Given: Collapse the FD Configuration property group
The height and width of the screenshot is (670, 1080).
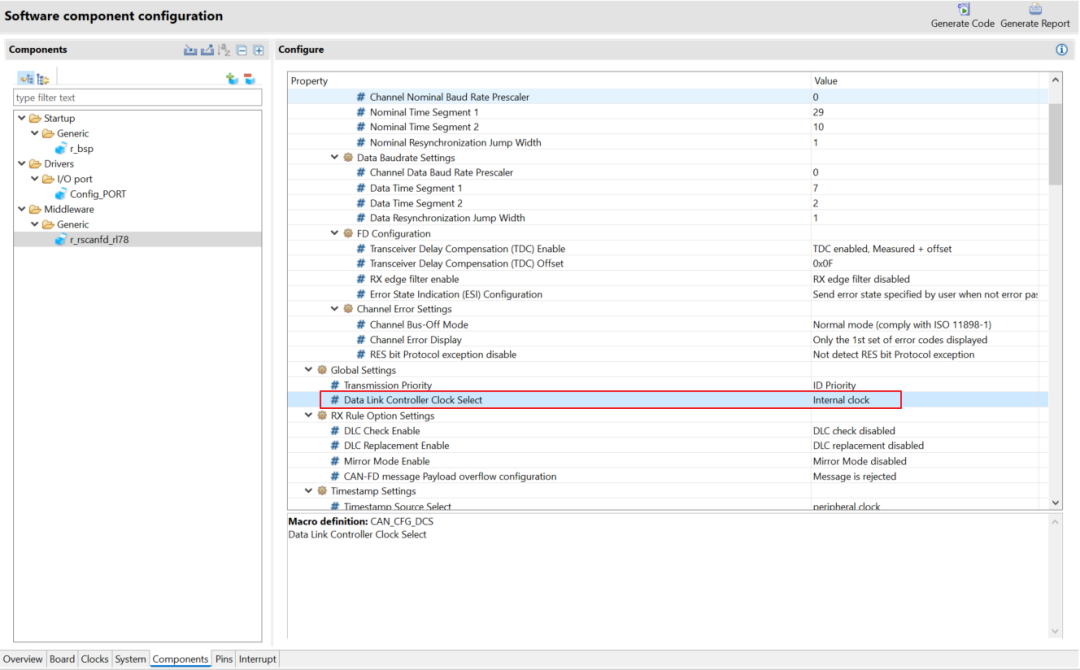Looking at the screenshot, I should [335, 233].
